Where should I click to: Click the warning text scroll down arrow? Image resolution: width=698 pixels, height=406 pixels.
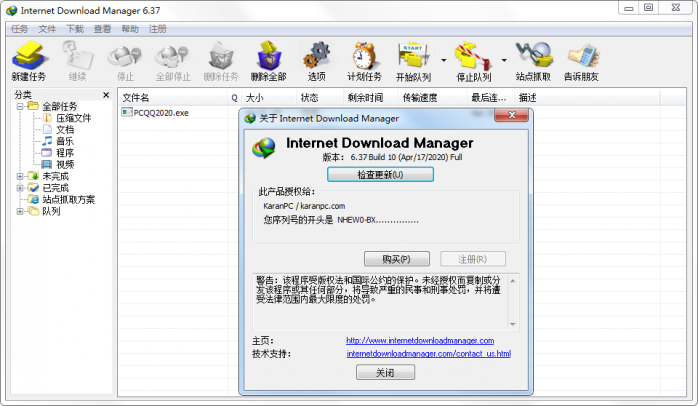[513, 324]
